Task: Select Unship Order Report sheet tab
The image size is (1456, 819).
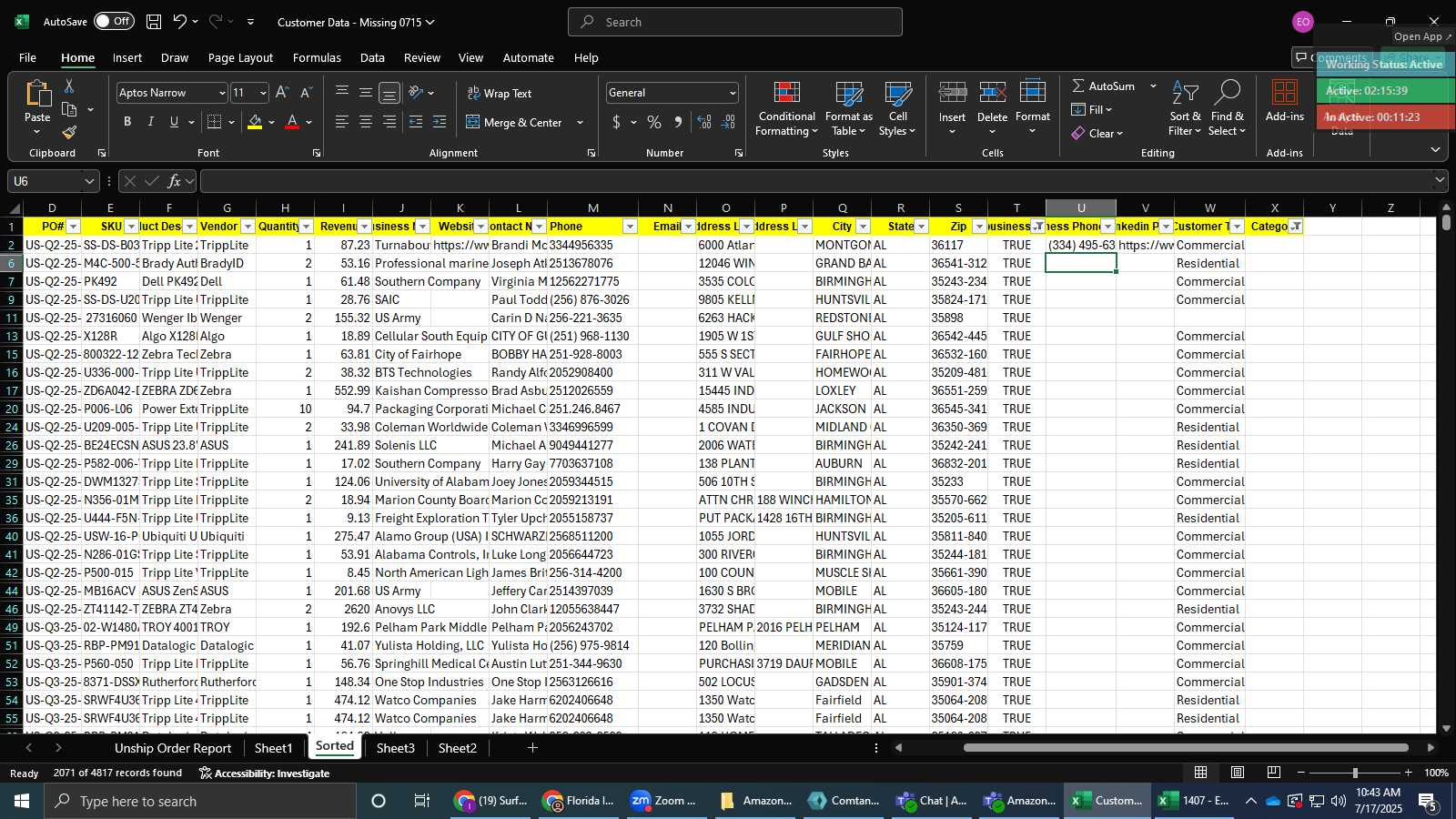Action: point(173,748)
